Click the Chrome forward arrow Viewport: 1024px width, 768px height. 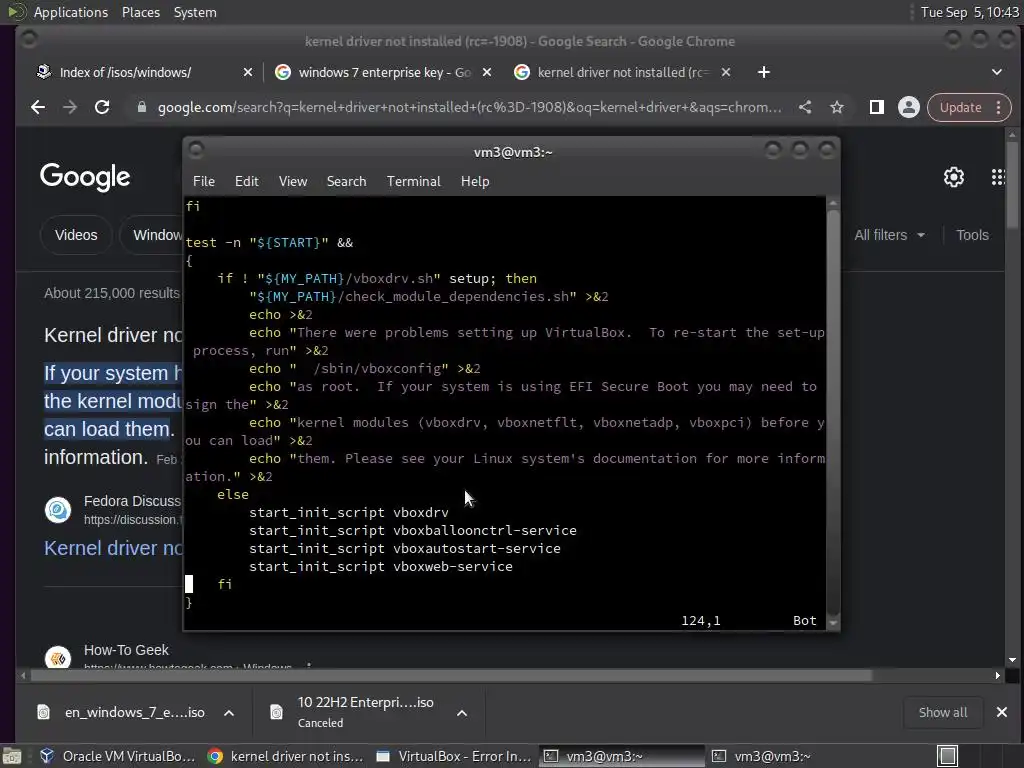point(70,107)
